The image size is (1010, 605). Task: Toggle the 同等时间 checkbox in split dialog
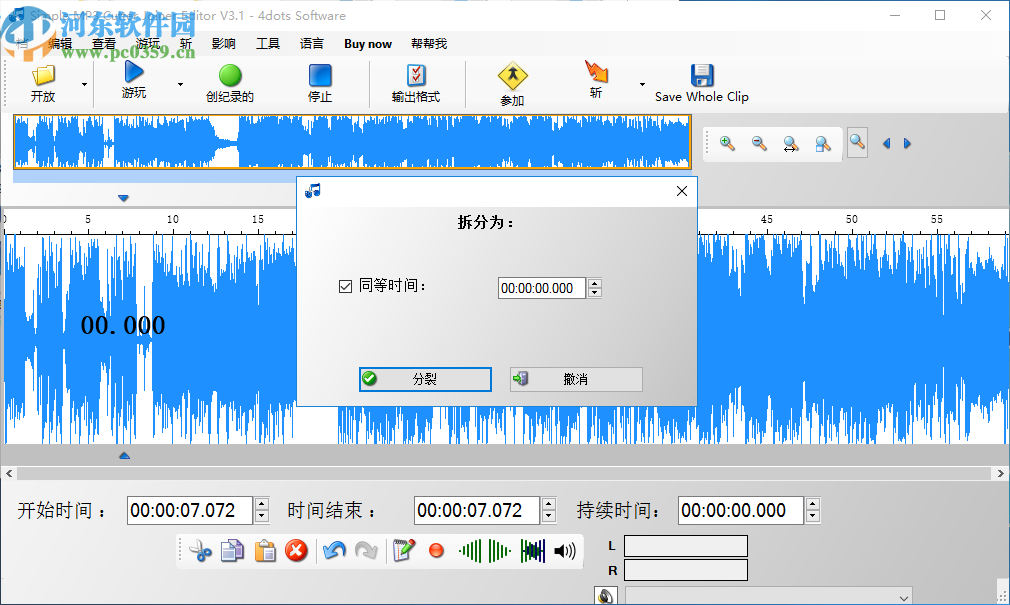point(347,287)
